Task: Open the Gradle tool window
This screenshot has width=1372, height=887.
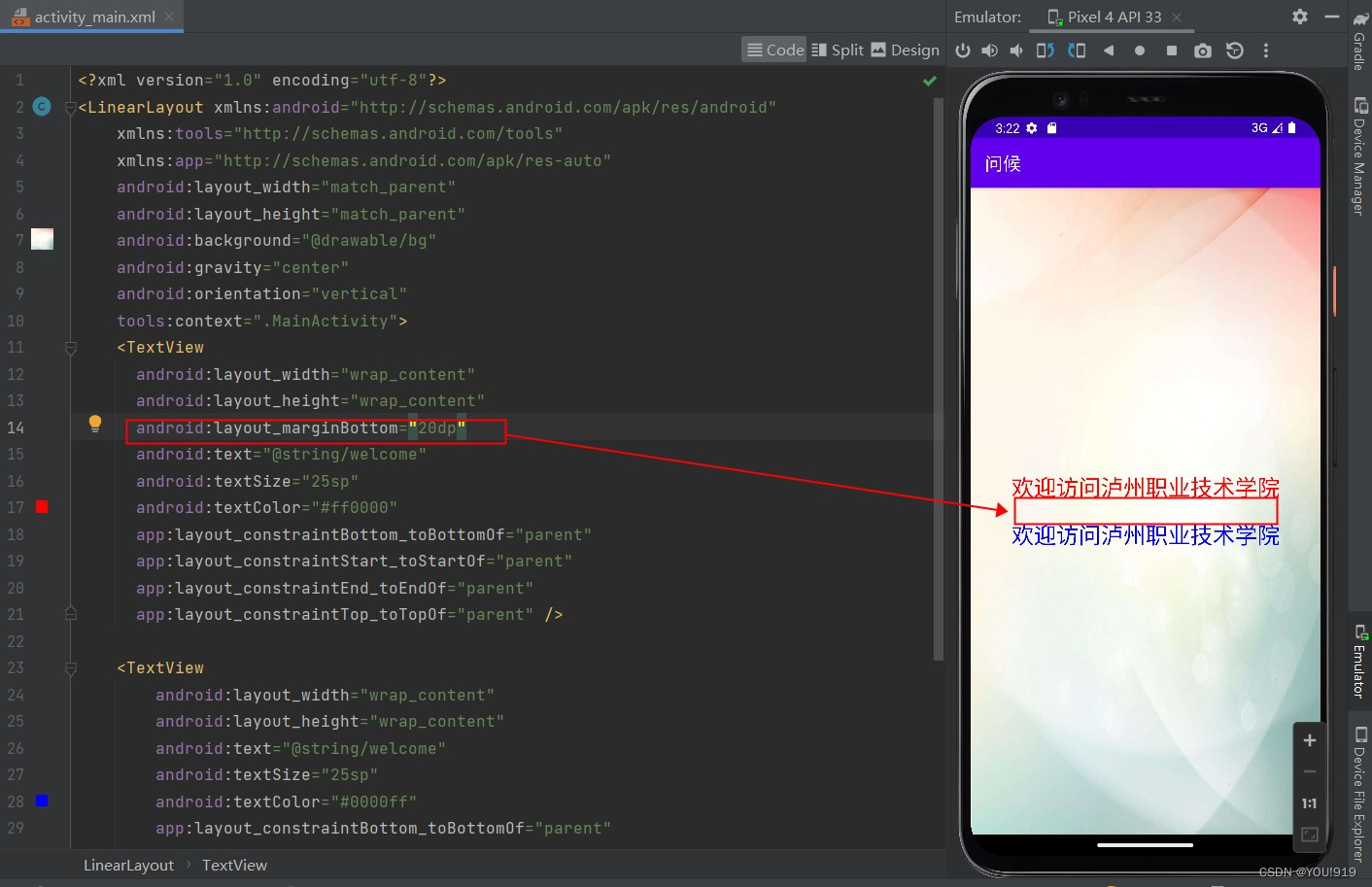Action: 1360,41
